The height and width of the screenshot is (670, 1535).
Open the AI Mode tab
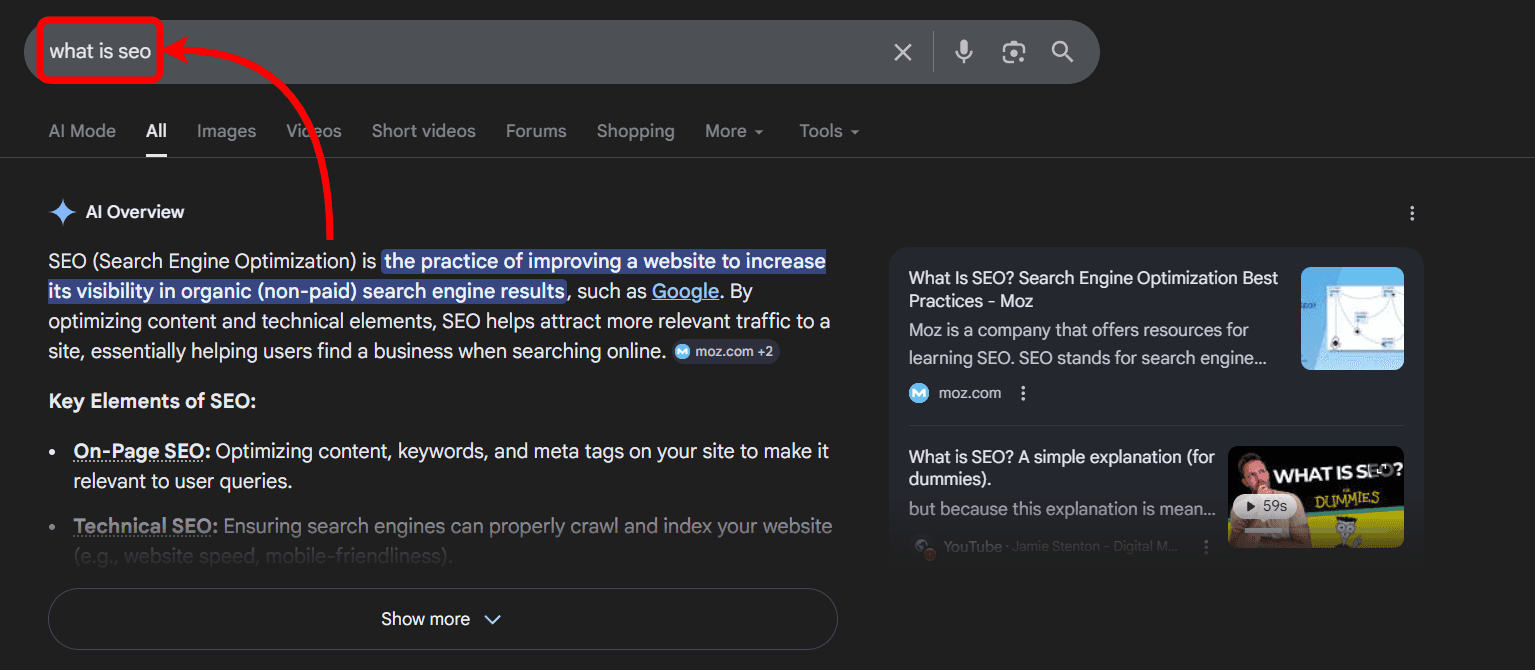(81, 131)
